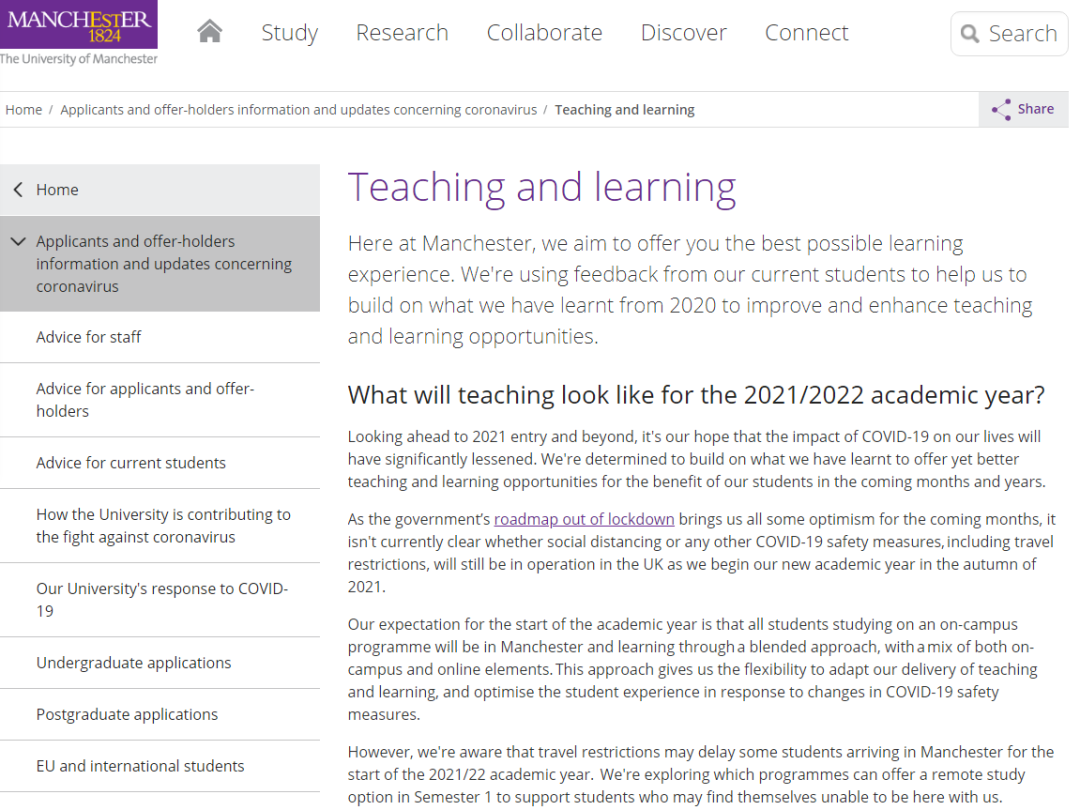Open the Discover menu
The width and height of the screenshot is (1080, 810).
[x=683, y=33]
